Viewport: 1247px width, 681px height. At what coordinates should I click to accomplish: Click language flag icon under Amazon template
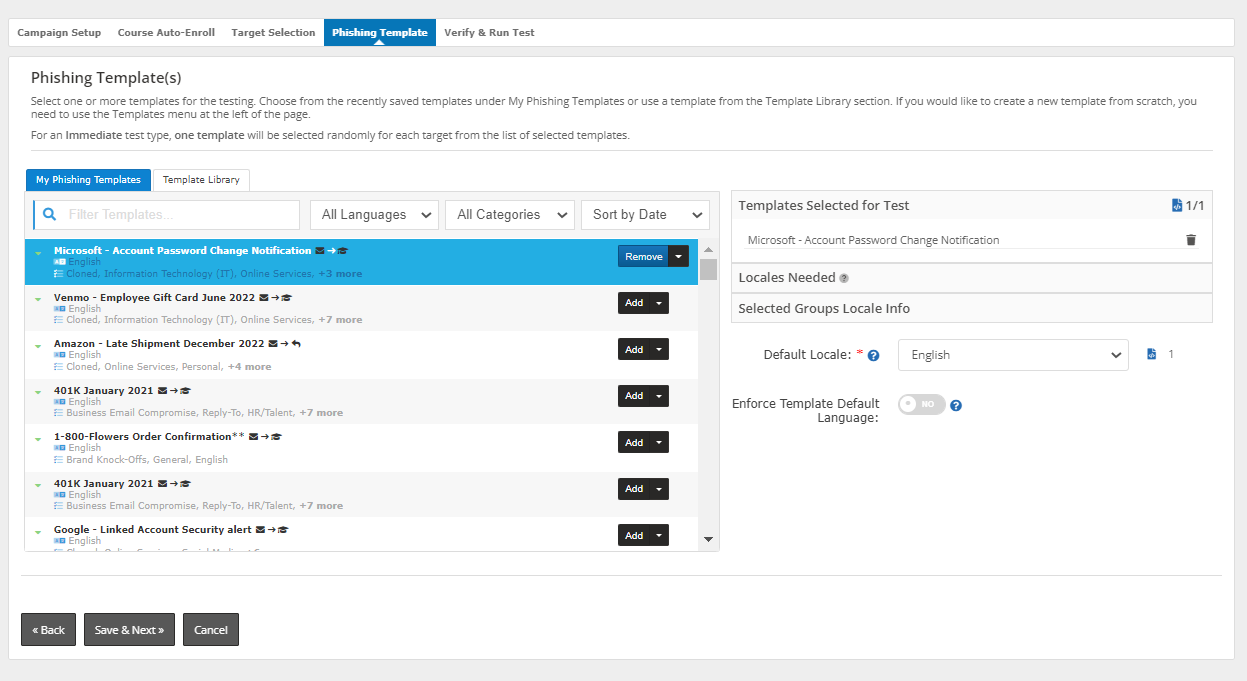coord(60,355)
